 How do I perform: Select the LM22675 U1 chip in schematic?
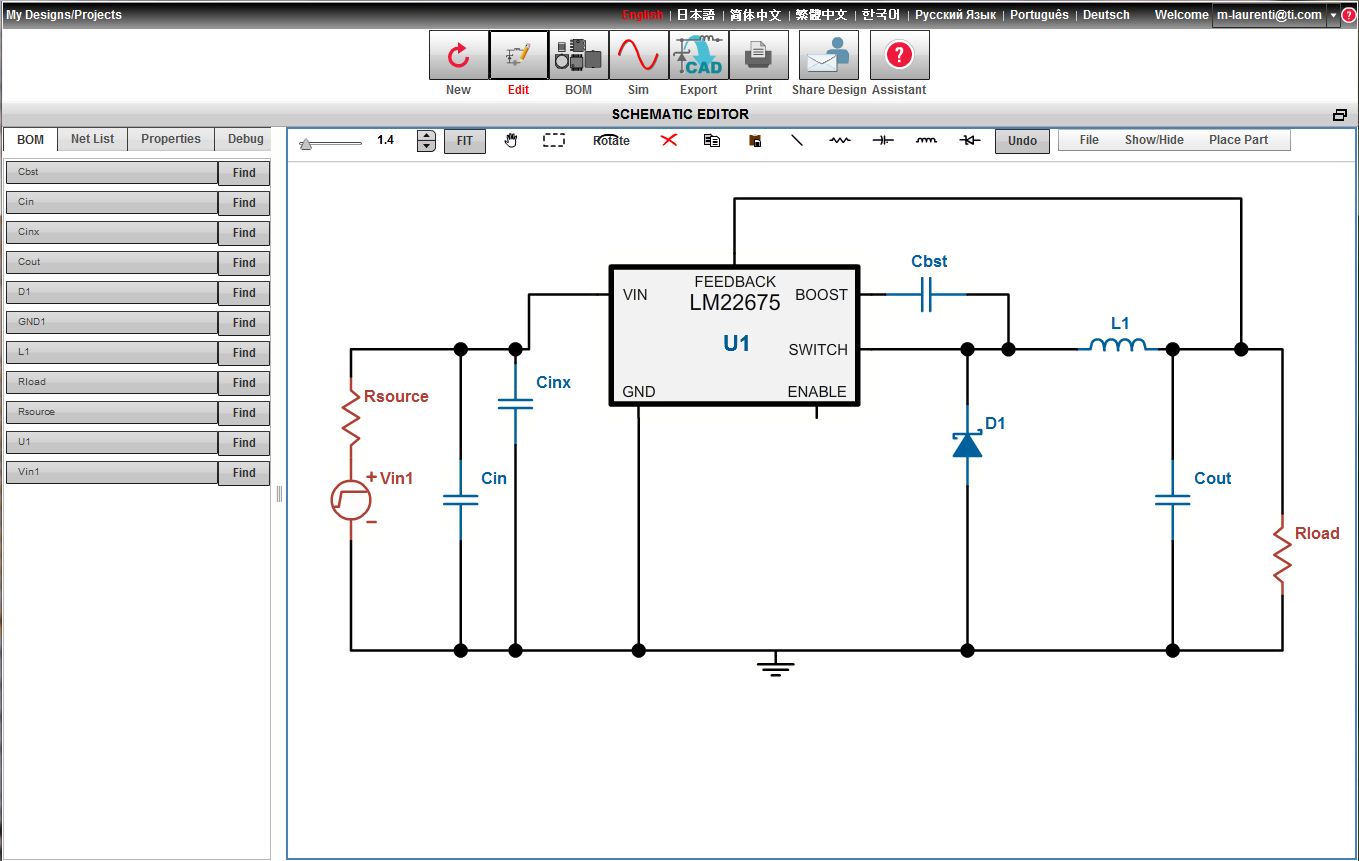[x=735, y=336]
